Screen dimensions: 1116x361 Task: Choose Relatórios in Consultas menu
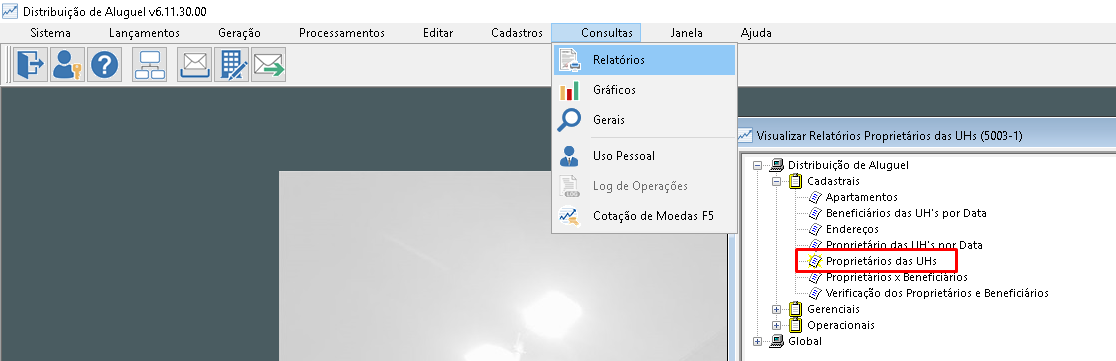(644, 60)
